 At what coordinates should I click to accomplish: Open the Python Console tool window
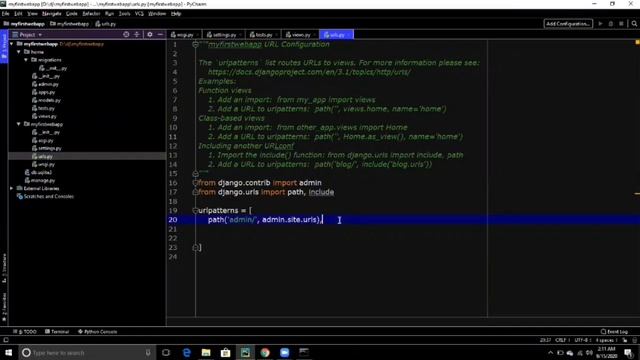pyautogui.click(x=97, y=331)
